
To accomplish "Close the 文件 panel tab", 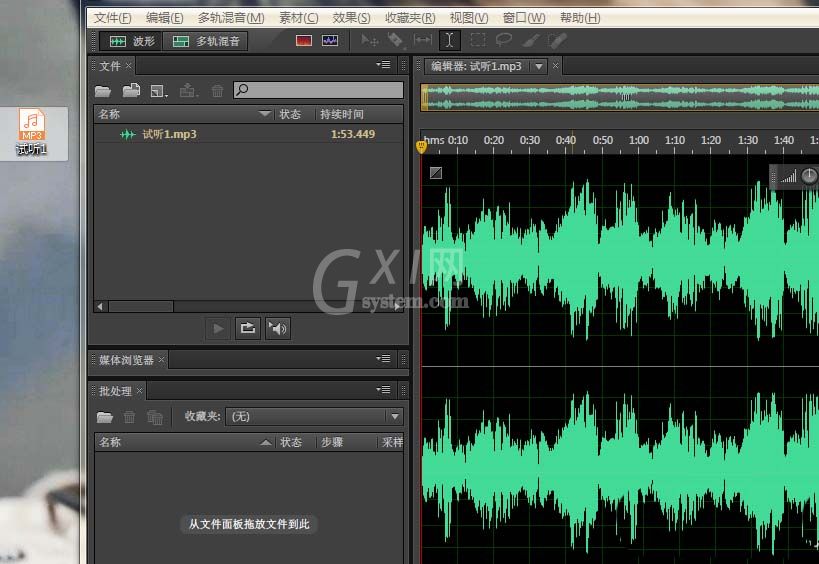I will pos(128,66).
